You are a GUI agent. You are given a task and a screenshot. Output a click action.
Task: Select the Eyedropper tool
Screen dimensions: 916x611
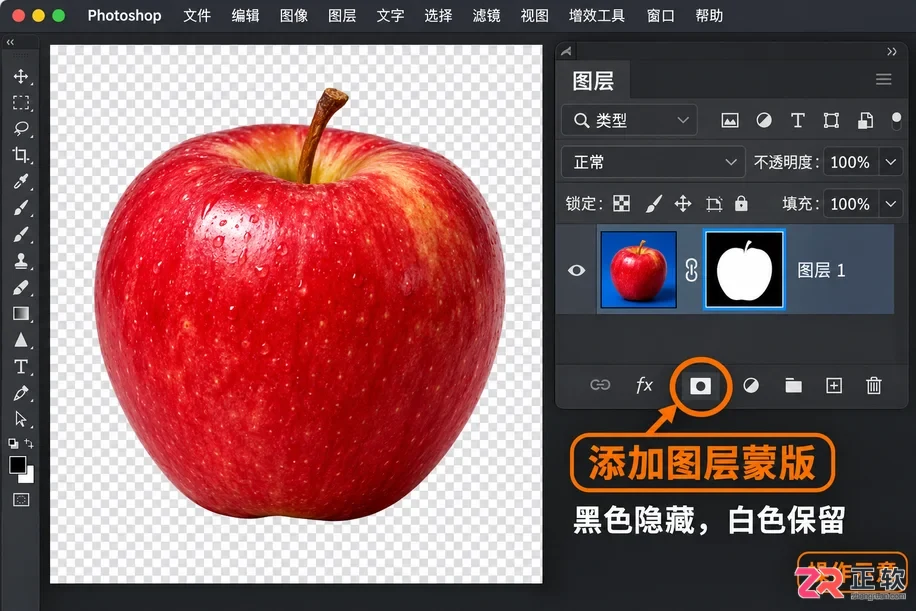[x=21, y=181]
